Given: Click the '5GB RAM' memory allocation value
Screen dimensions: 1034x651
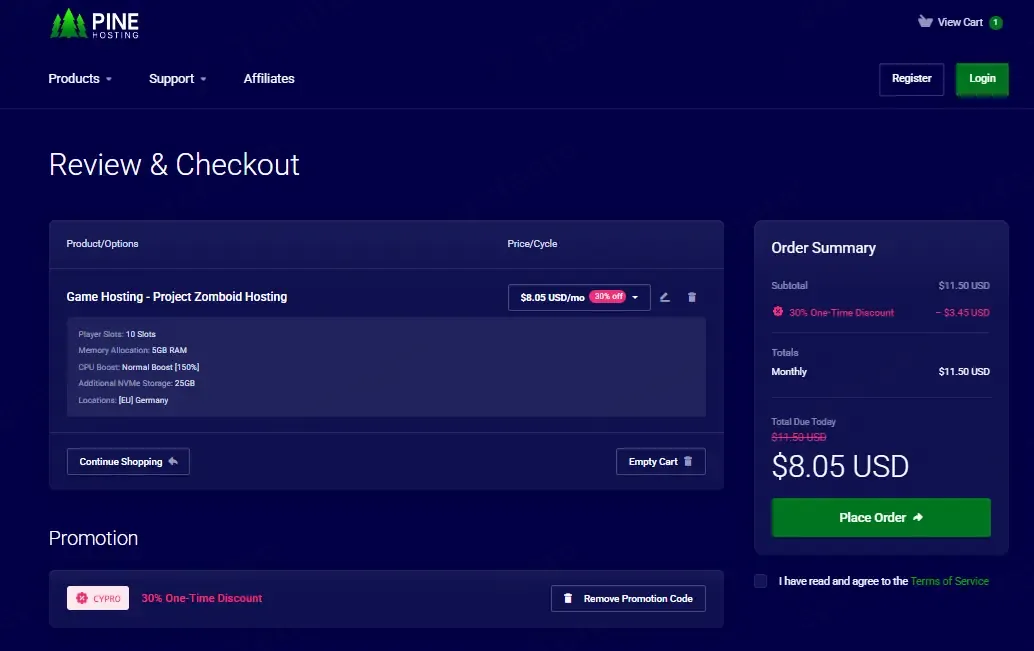Looking at the screenshot, I should (x=169, y=350).
